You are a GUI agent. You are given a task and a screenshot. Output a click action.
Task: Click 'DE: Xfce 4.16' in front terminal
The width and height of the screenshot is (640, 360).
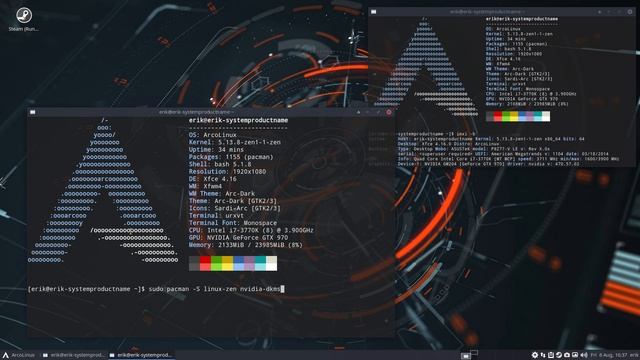[x=213, y=179]
